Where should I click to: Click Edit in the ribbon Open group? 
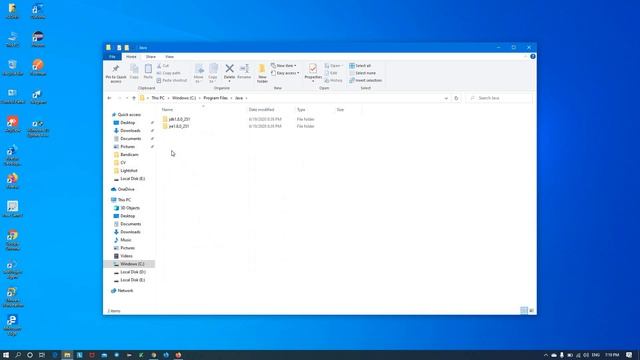(331, 73)
